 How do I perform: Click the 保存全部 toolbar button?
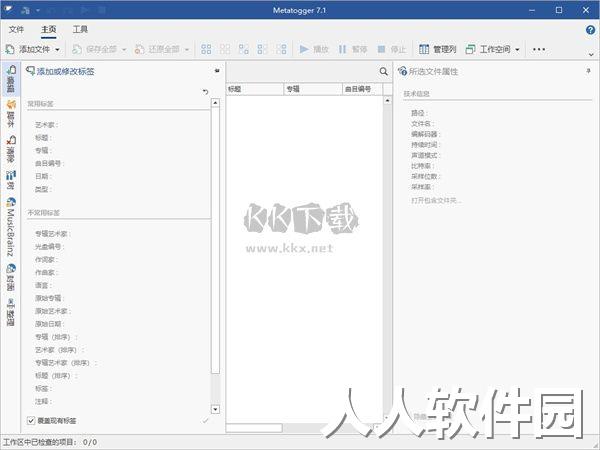pyautogui.click(x=95, y=49)
